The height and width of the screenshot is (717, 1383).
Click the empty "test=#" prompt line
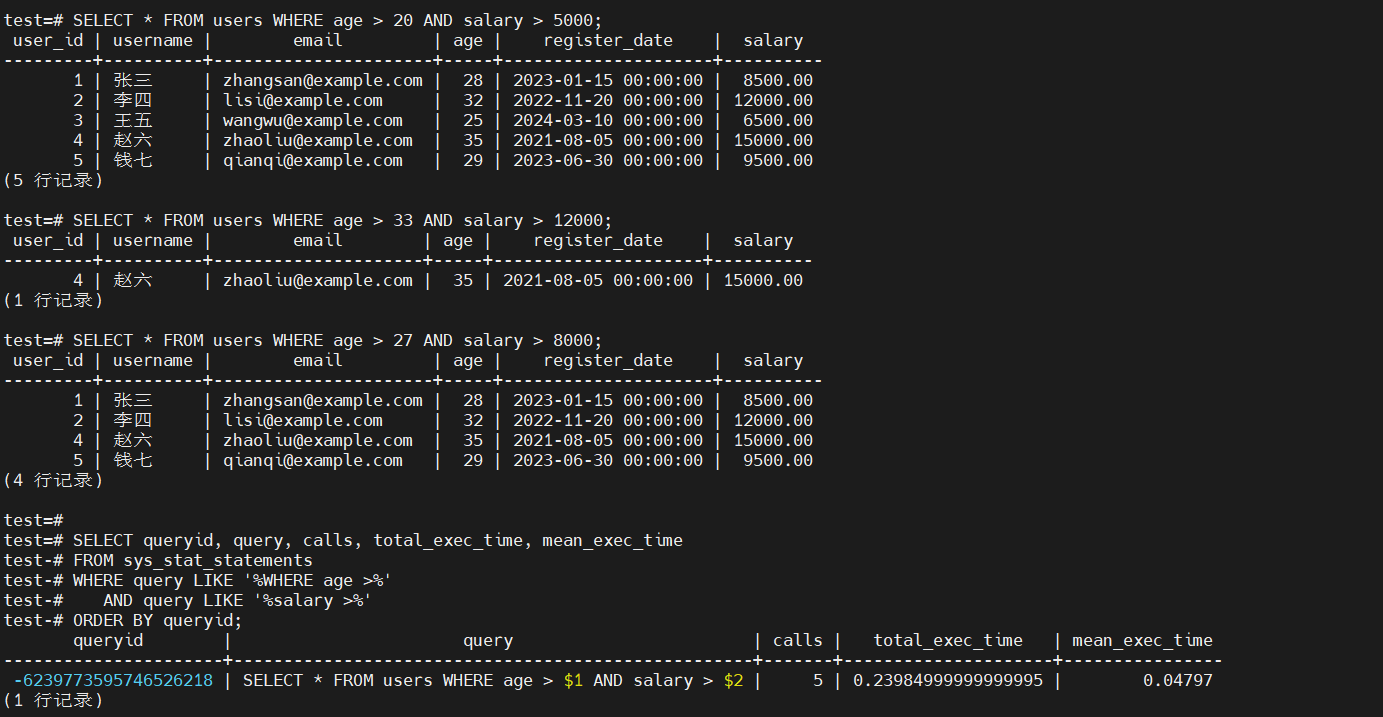point(34,520)
